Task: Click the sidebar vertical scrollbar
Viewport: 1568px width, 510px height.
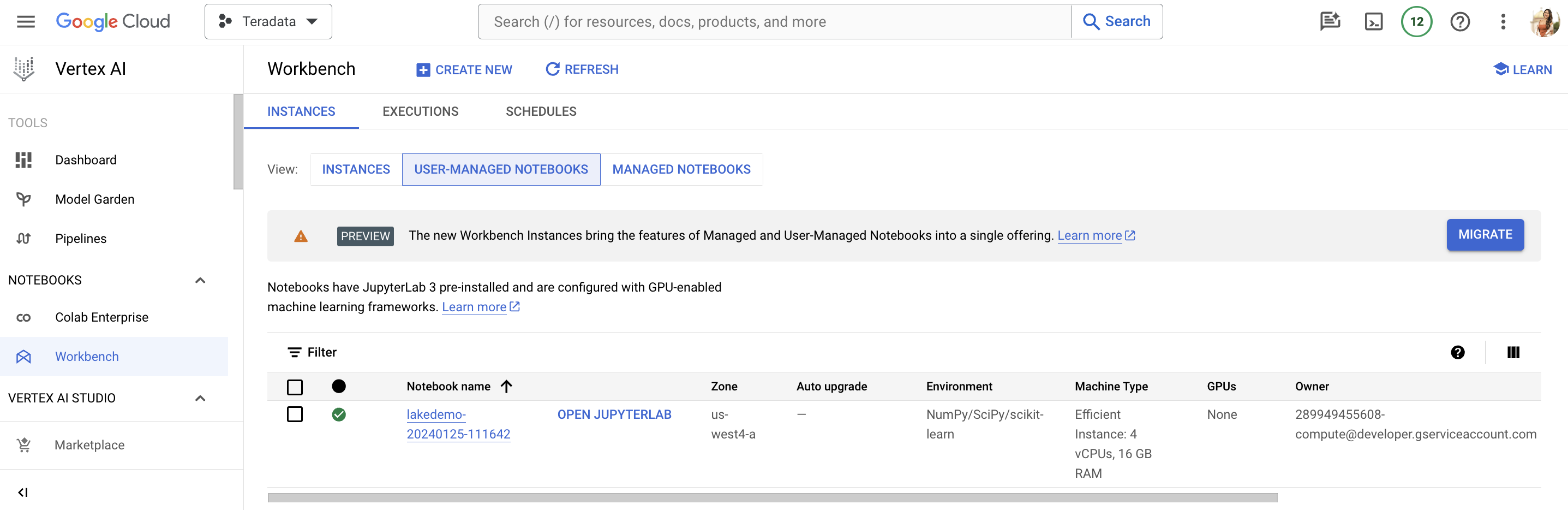Action: [x=237, y=141]
